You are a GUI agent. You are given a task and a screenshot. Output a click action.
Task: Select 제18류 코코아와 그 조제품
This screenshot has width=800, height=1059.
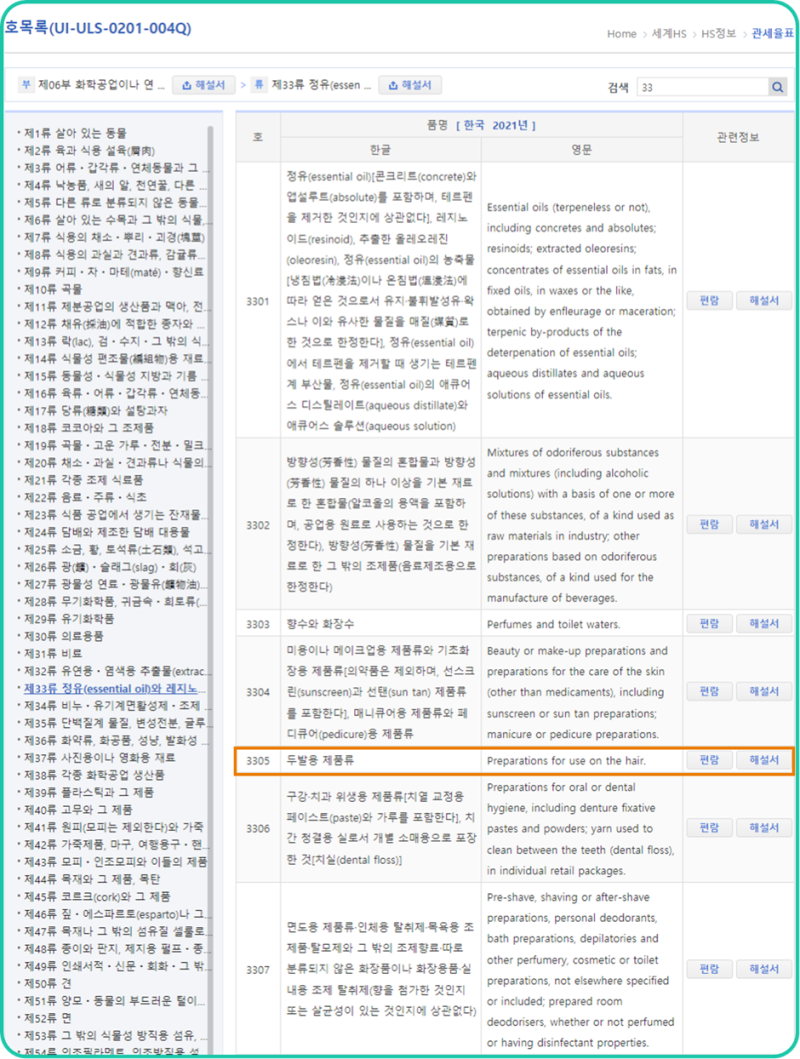point(88,428)
